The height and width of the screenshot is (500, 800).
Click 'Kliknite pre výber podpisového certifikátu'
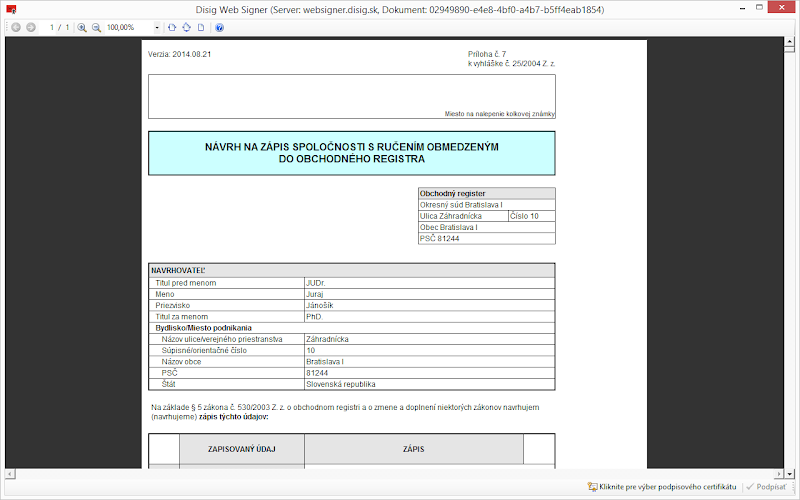click(x=667, y=487)
